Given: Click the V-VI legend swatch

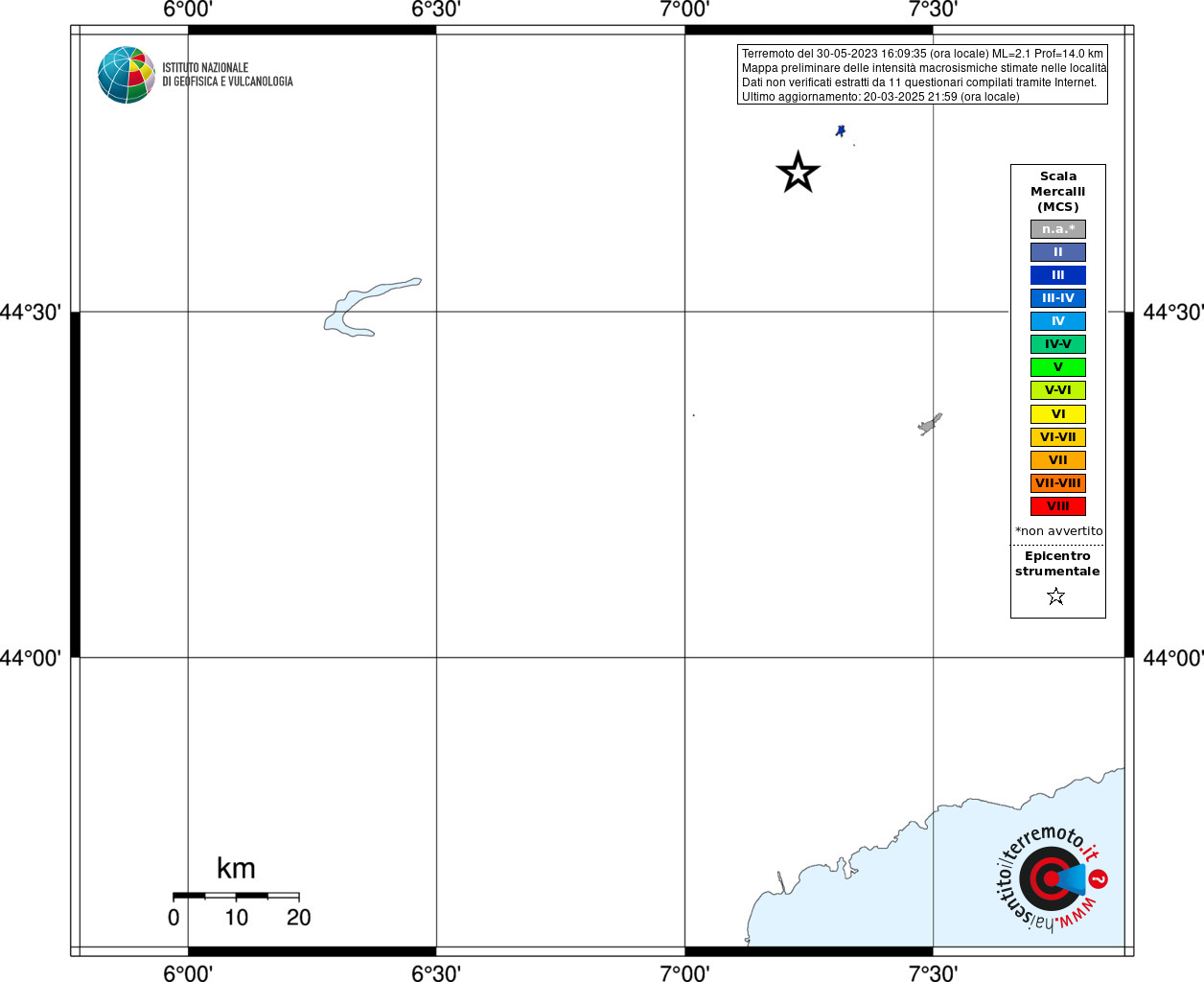Looking at the screenshot, I should coord(1058,390).
